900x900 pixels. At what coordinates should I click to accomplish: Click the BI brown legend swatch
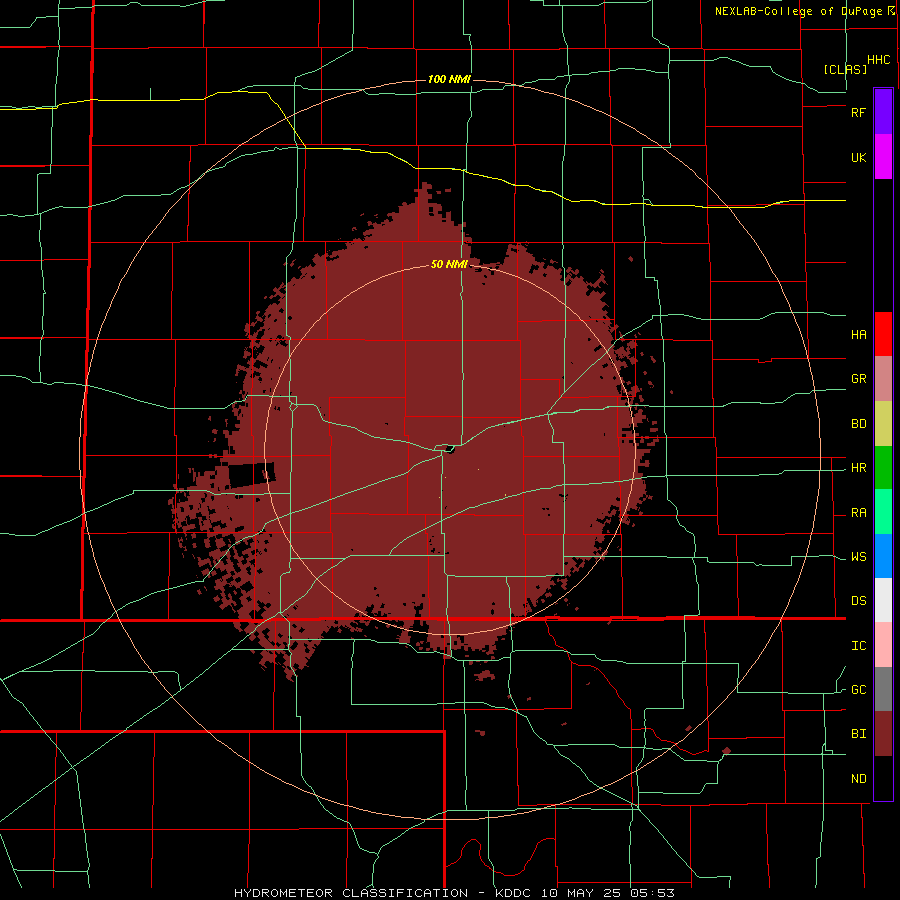[x=883, y=734]
